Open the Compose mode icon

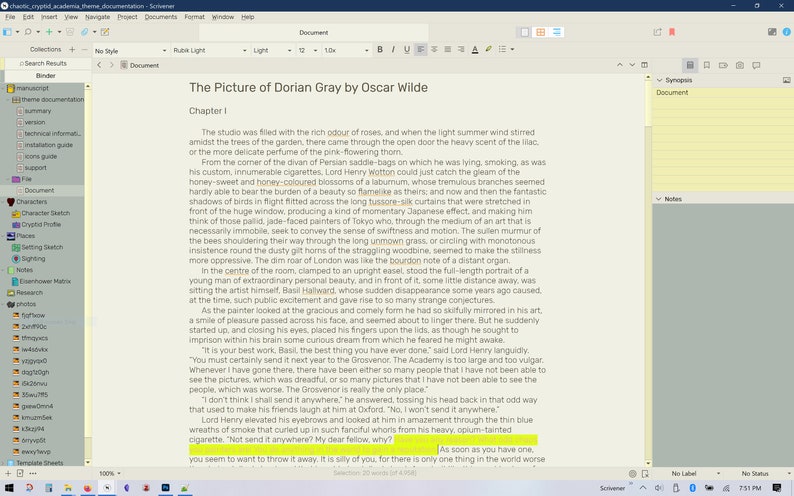(x=772, y=32)
